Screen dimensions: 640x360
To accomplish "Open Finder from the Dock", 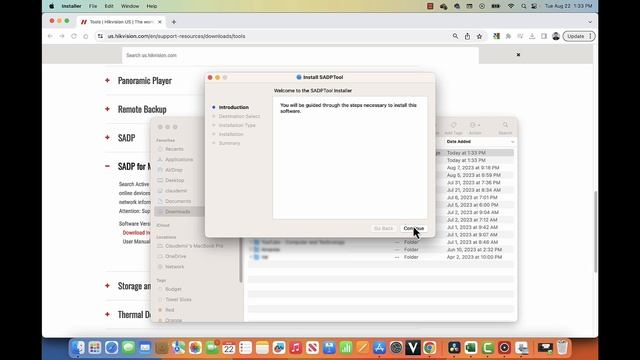I will 78,348.
